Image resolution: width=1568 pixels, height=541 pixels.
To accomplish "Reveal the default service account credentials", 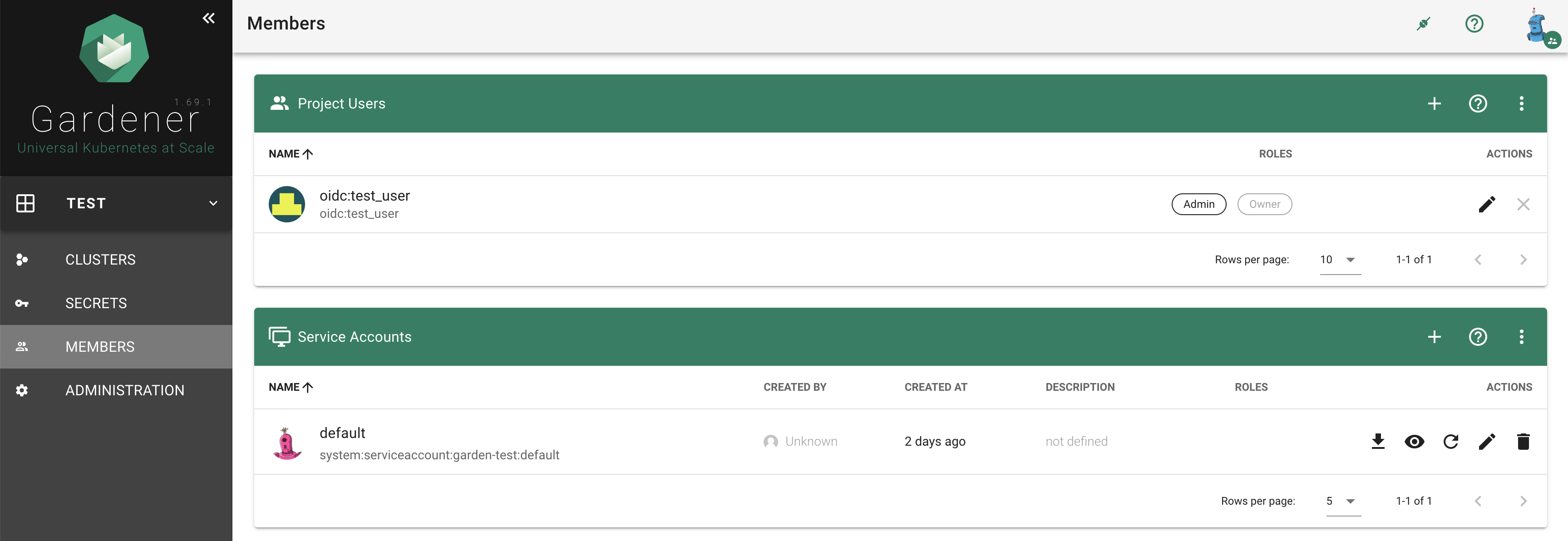I will 1415,442.
